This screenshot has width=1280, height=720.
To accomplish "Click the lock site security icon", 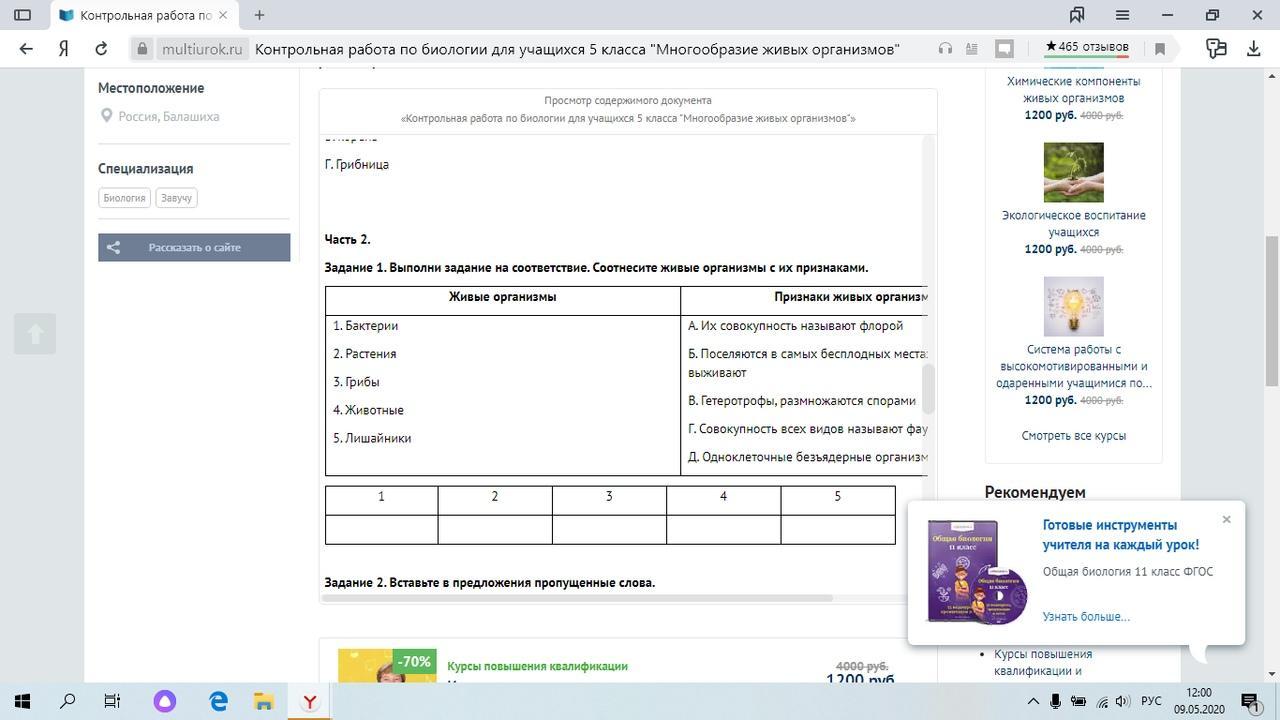I will tap(142, 49).
